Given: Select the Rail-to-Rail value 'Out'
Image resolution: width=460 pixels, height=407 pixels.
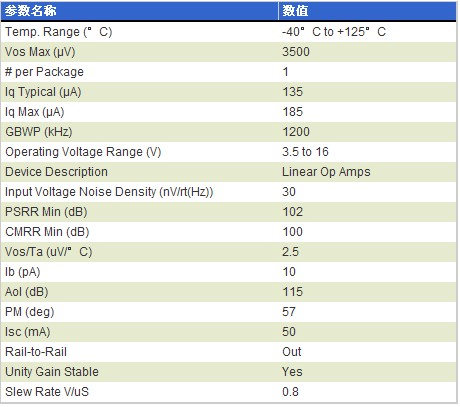Looking at the screenshot, I should [x=292, y=352].
